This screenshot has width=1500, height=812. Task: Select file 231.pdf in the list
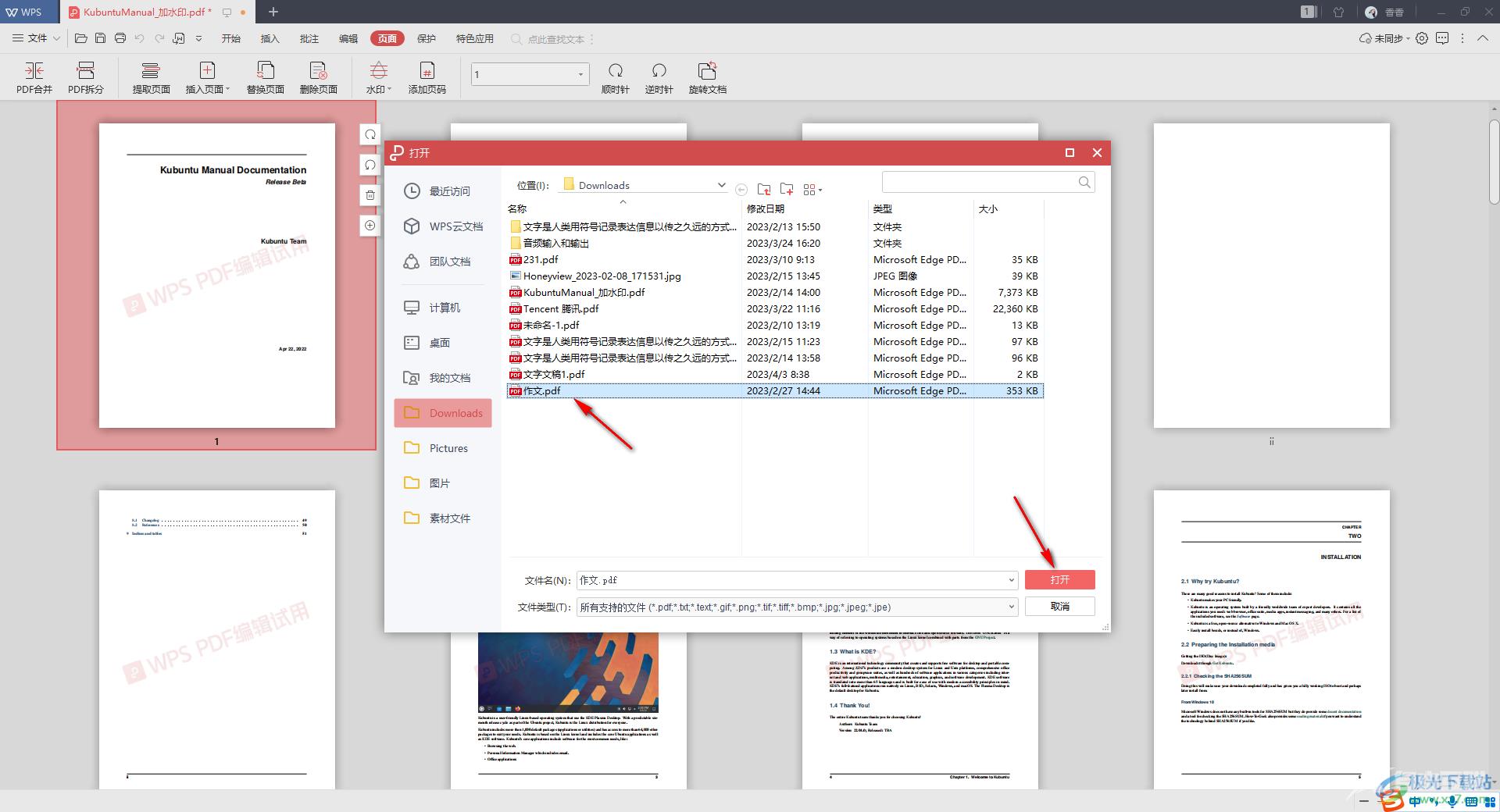(x=775, y=259)
